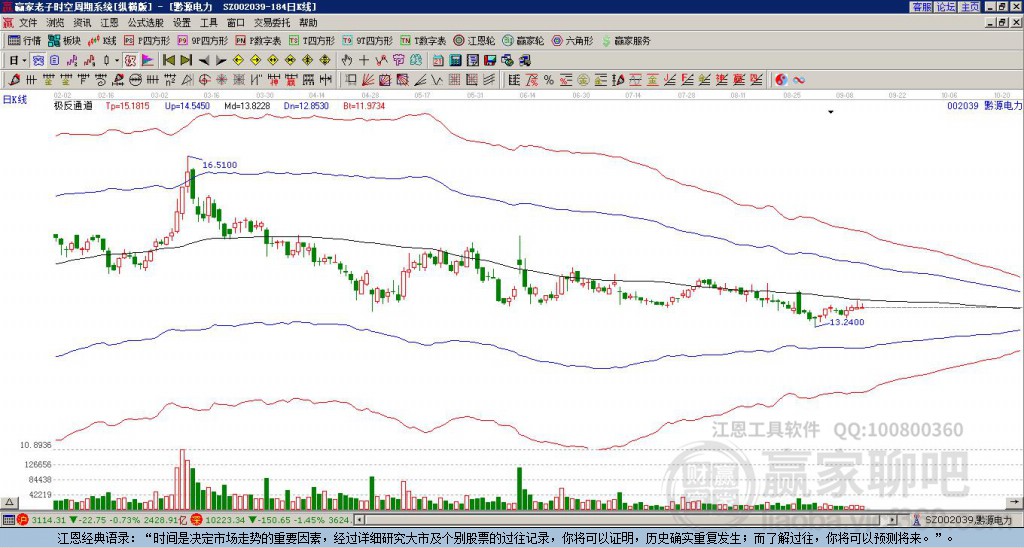The height and width of the screenshot is (548, 1024).
Task: Click horizontal scrollbar right arrow
Action: [893, 520]
